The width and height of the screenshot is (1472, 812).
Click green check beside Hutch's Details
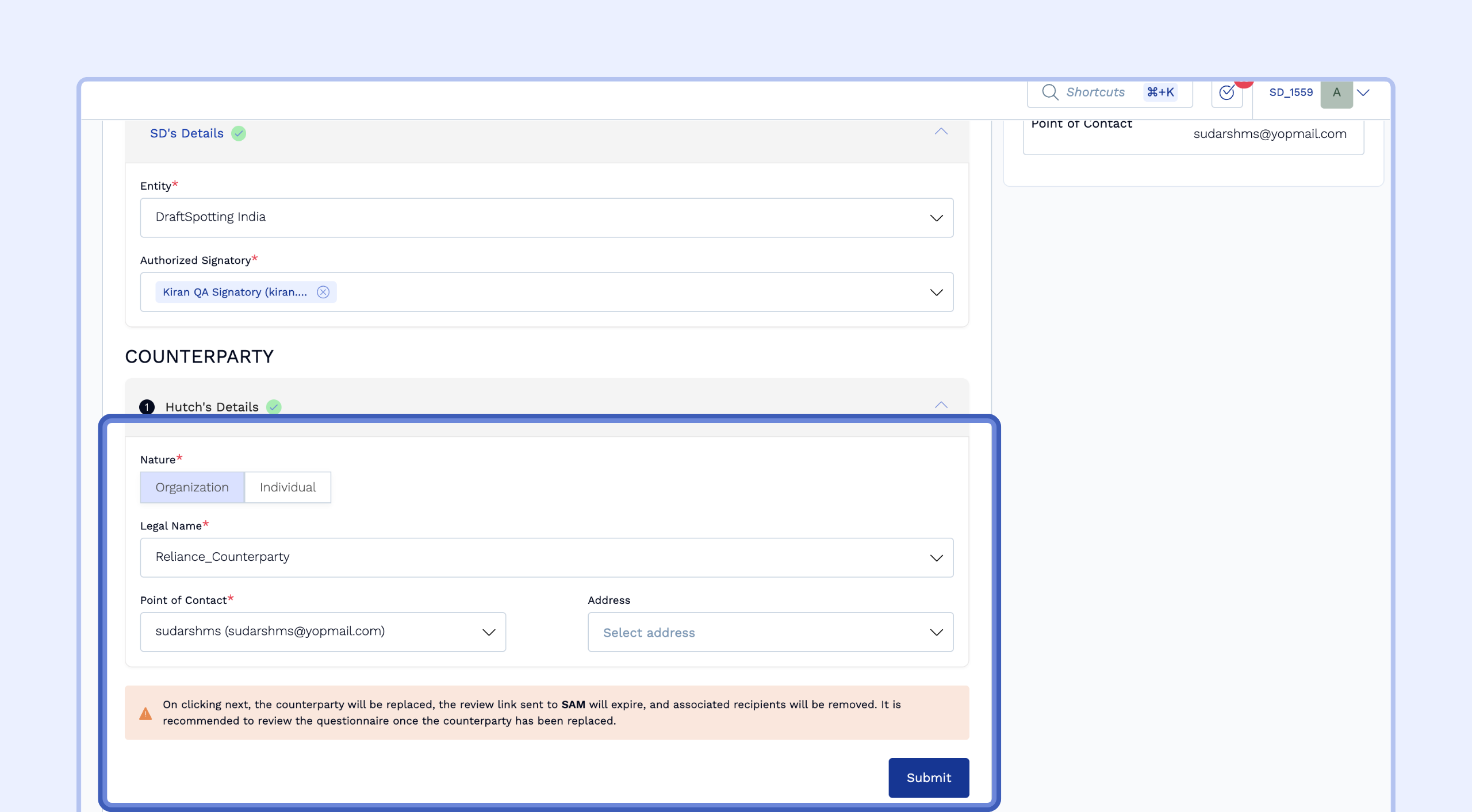tap(274, 407)
